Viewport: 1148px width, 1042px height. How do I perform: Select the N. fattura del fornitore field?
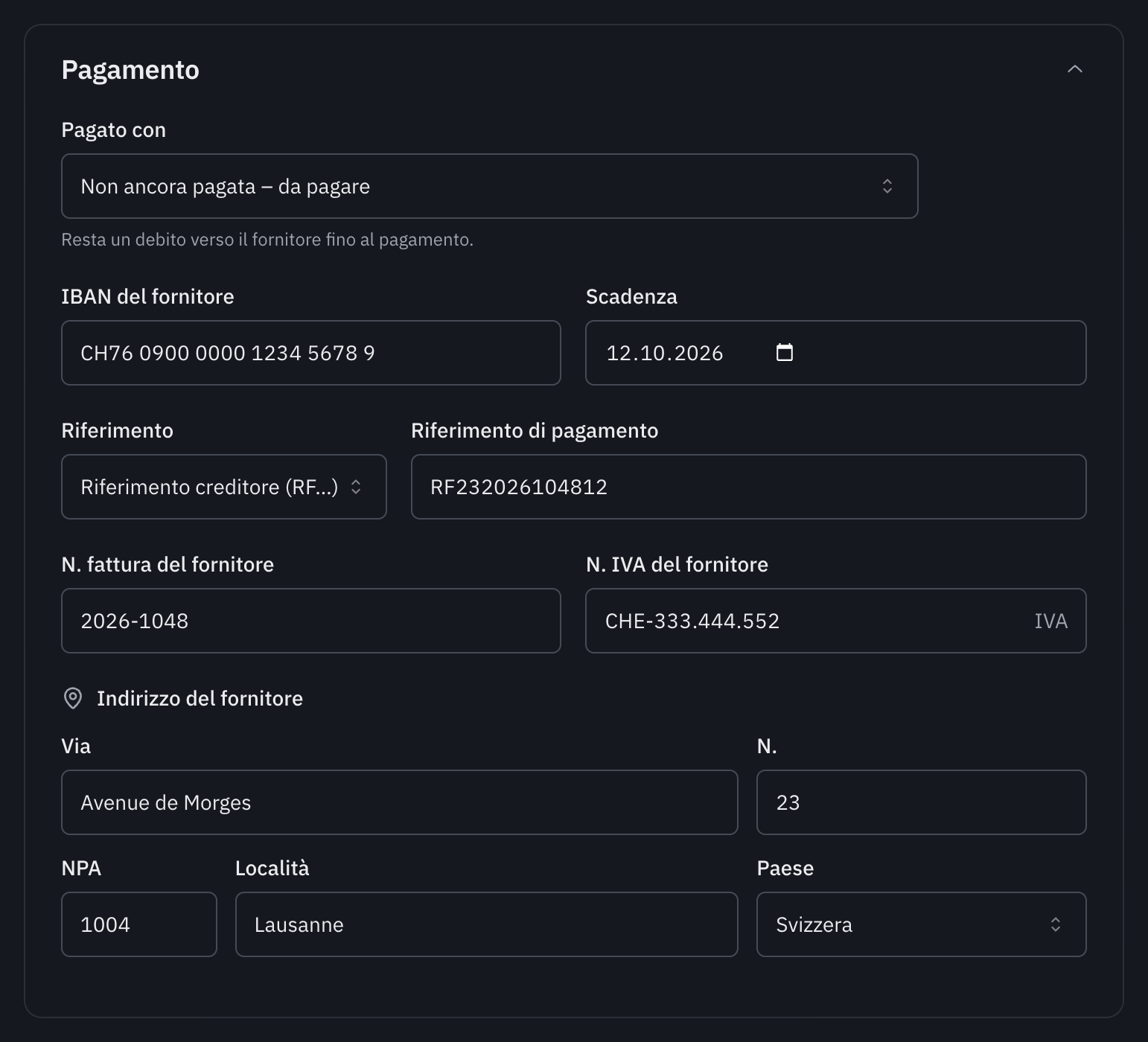click(x=311, y=621)
